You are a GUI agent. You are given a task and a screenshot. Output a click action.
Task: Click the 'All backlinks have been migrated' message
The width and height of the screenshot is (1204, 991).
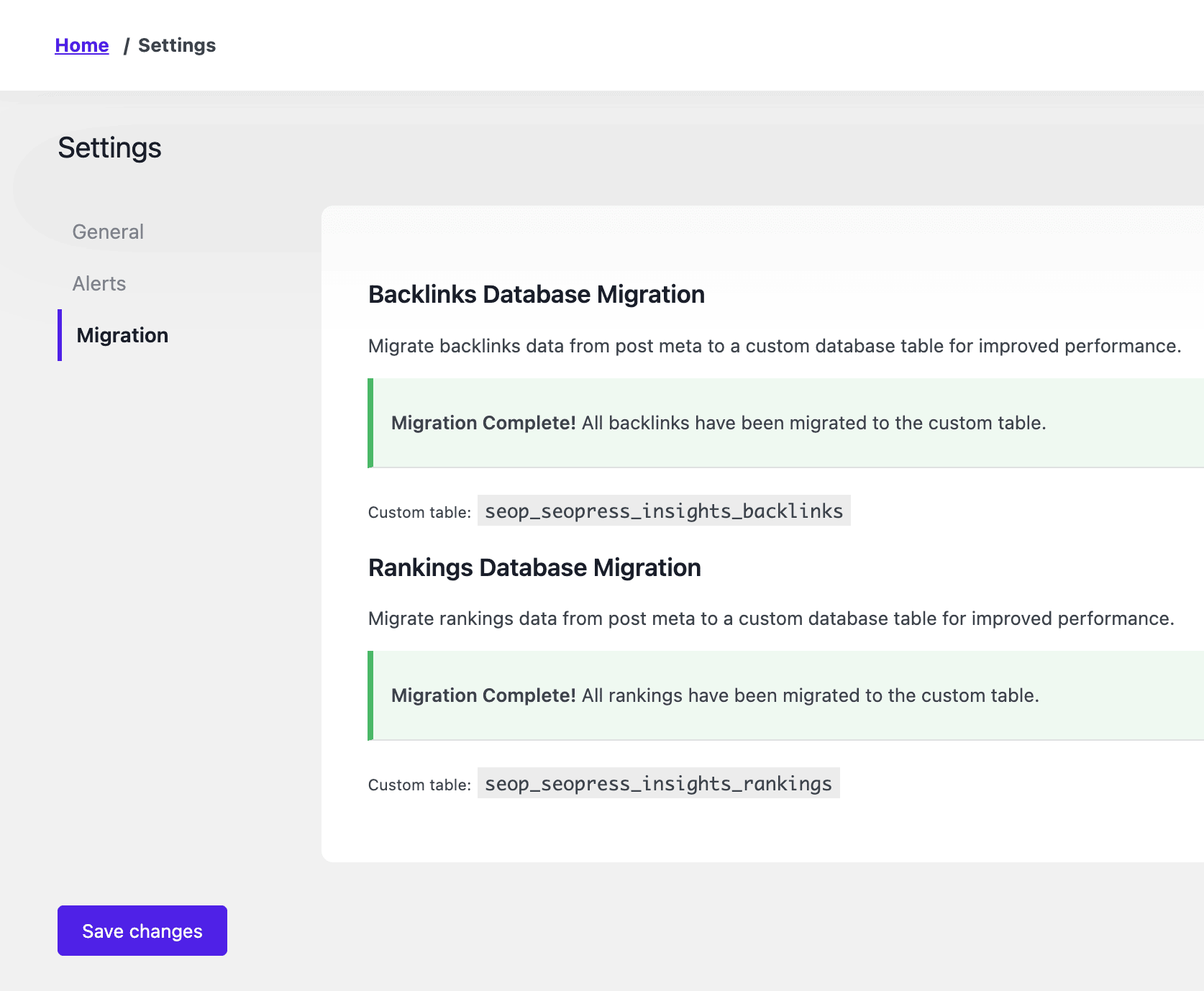[813, 423]
